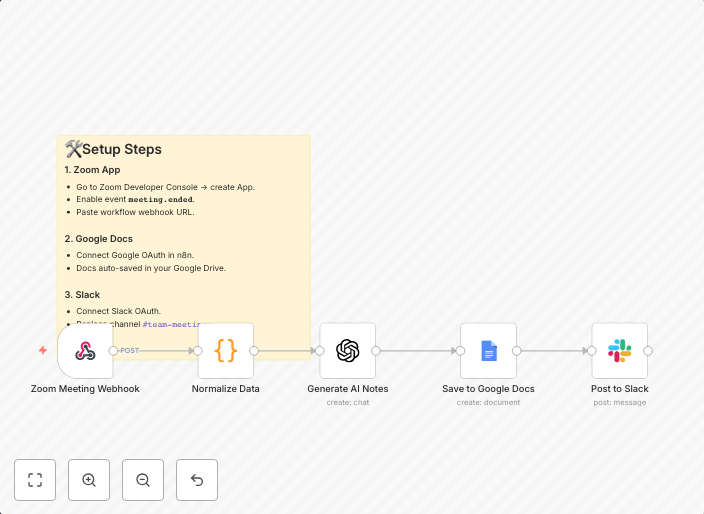The image size is (704, 514).
Task: Click the 'Connect Google OAuth in n8n' line
Action: 135,255
